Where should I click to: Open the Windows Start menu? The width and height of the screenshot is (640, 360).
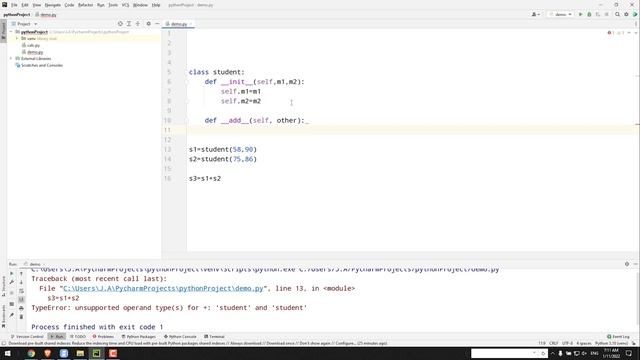(x=7, y=353)
